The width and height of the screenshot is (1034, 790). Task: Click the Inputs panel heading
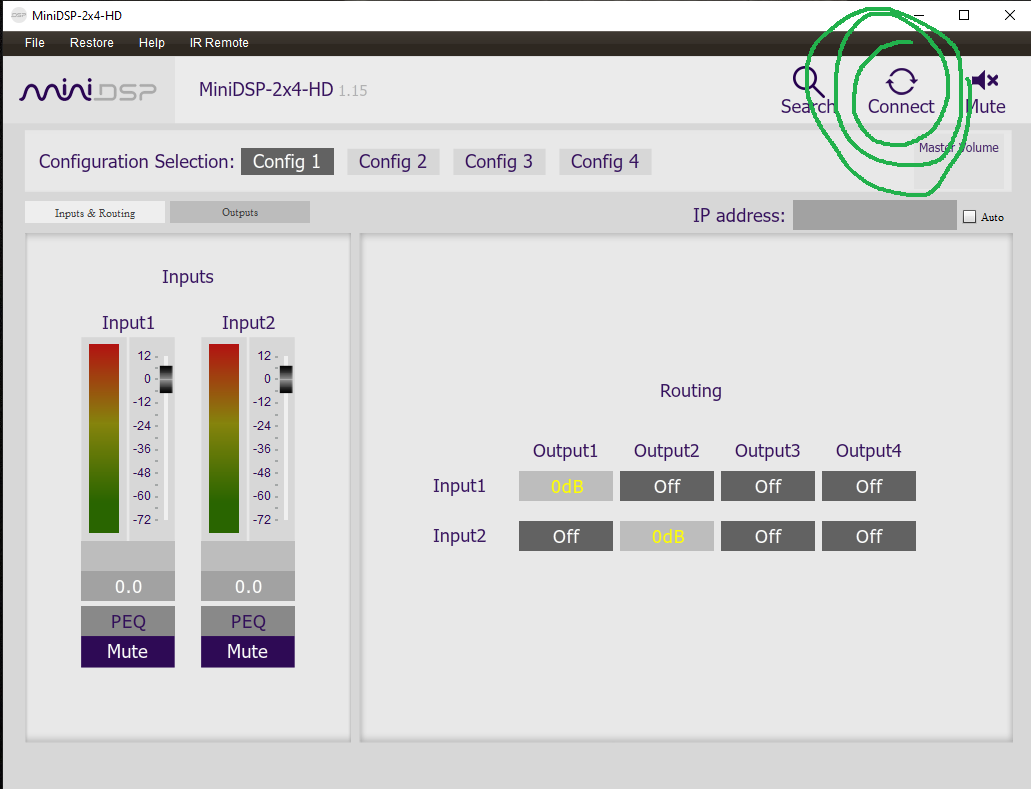(188, 277)
